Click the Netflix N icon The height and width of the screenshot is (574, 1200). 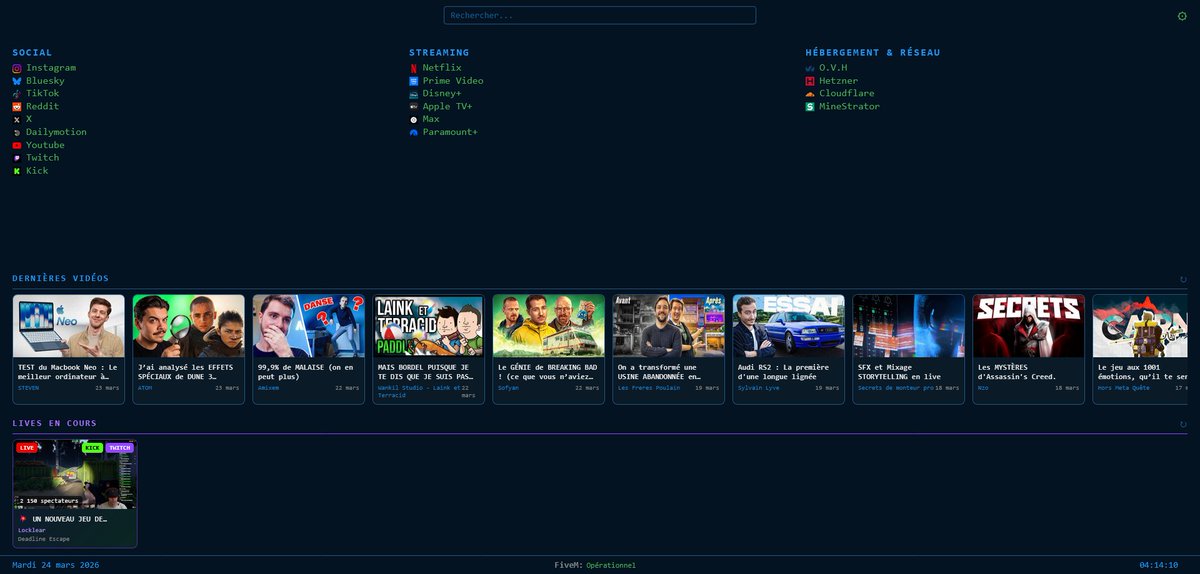414,68
